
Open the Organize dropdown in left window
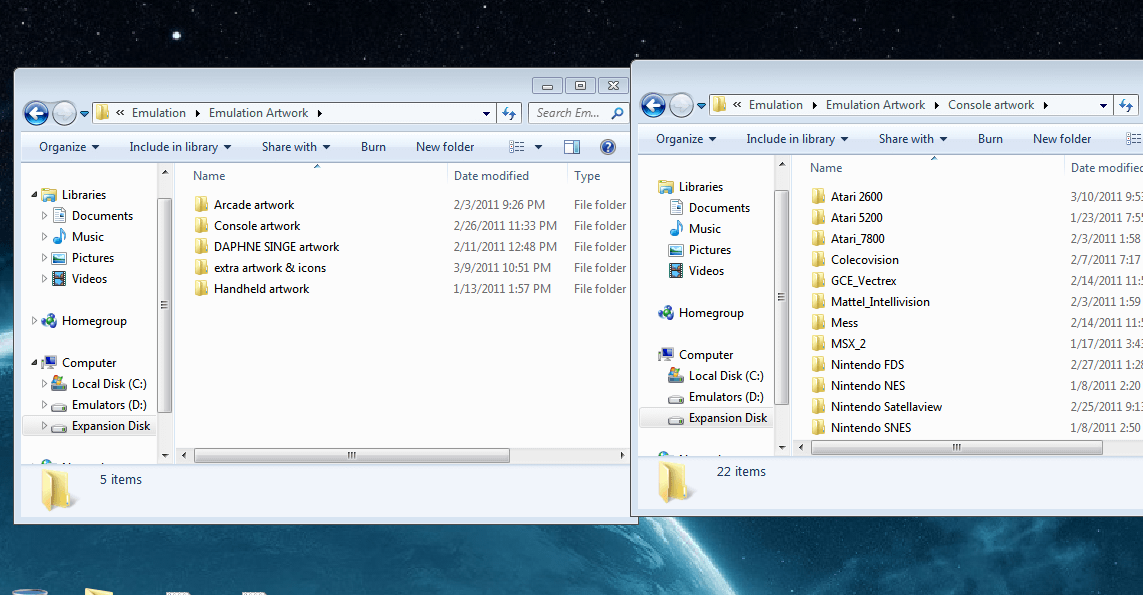(x=69, y=147)
